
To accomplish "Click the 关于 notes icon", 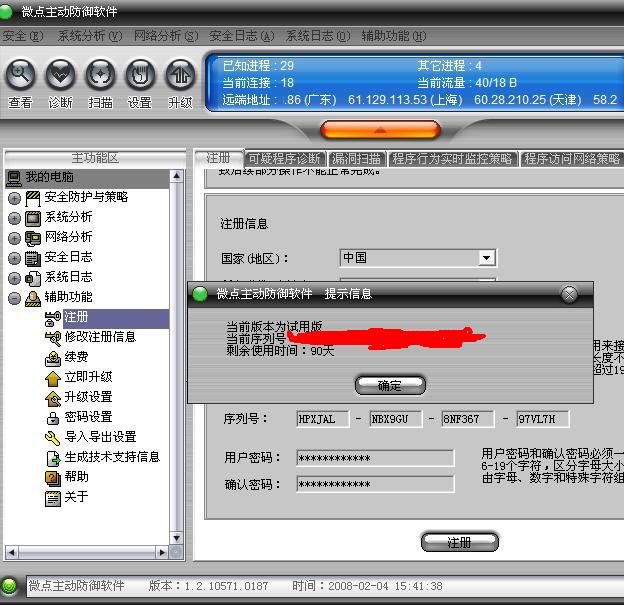I will click(53, 498).
